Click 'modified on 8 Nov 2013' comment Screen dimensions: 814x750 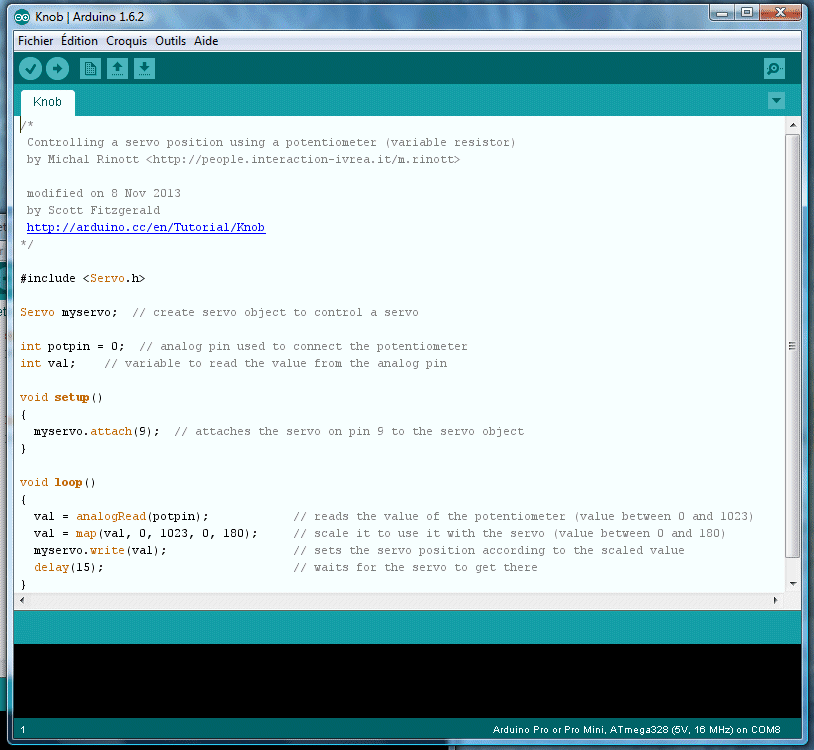[104, 193]
